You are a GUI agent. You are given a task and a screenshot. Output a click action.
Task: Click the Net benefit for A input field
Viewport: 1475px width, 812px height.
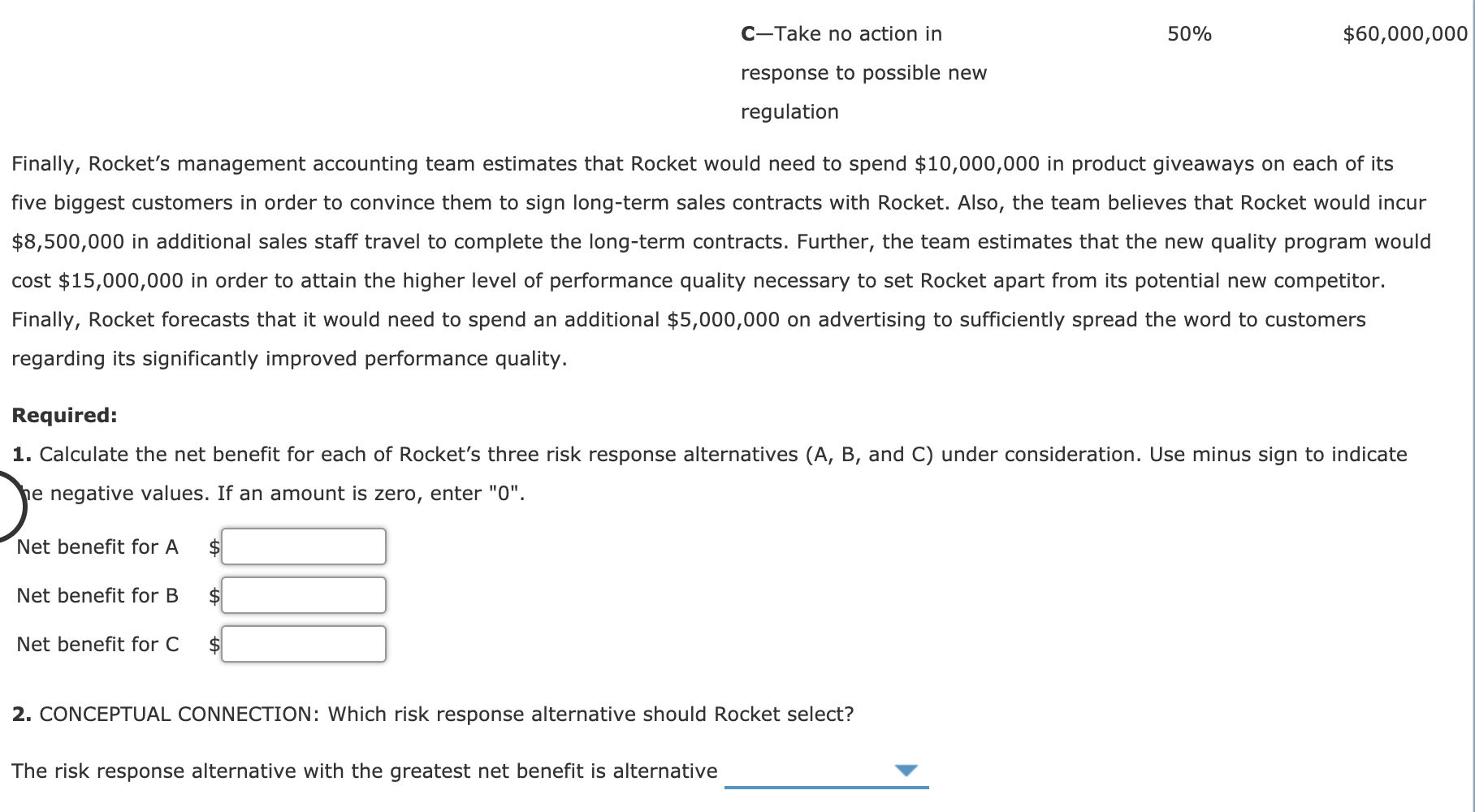(x=303, y=546)
